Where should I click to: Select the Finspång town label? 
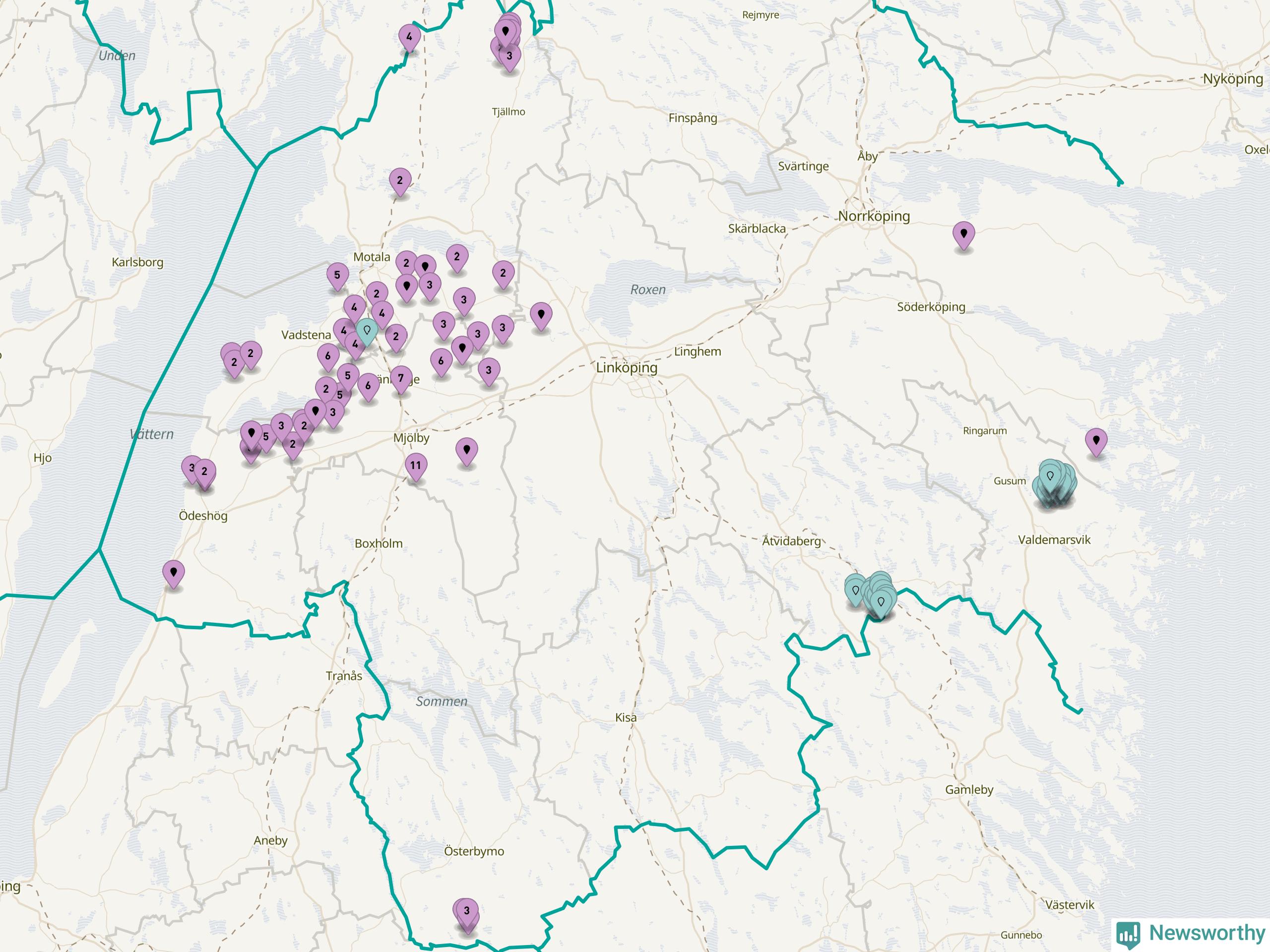pos(693,118)
